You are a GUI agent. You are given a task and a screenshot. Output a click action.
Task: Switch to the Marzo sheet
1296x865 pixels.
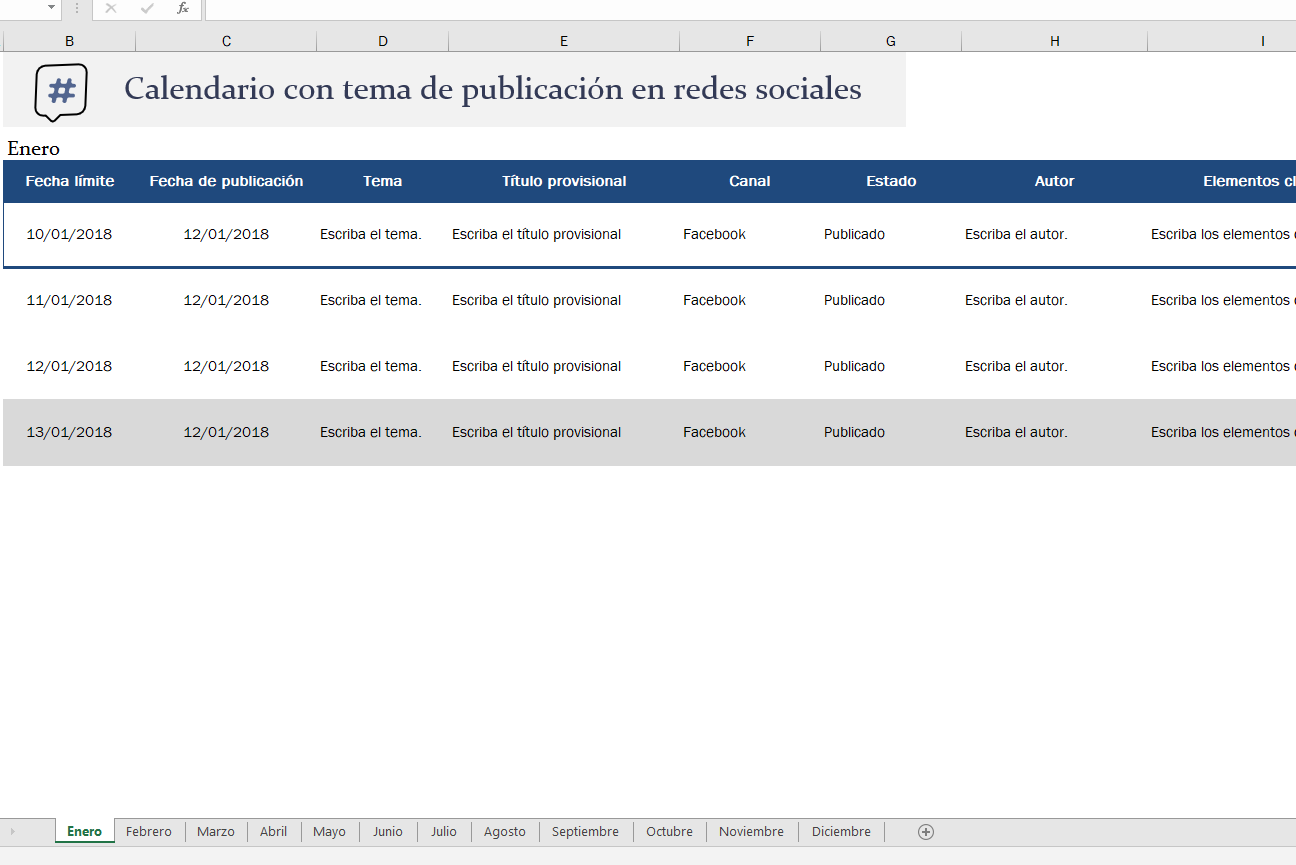(215, 831)
